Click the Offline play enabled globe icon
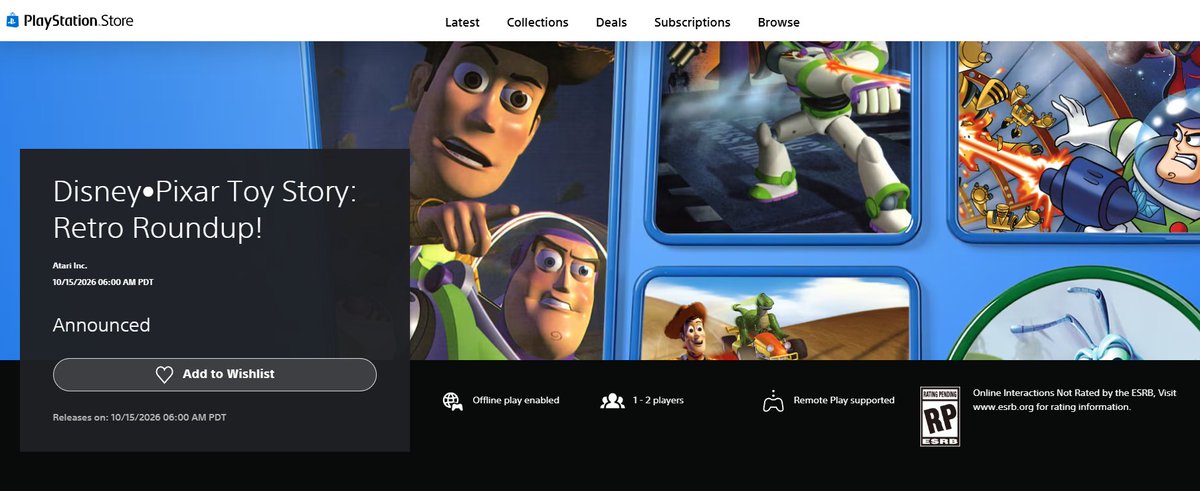 pyautogui.click(x=453, y=401)
